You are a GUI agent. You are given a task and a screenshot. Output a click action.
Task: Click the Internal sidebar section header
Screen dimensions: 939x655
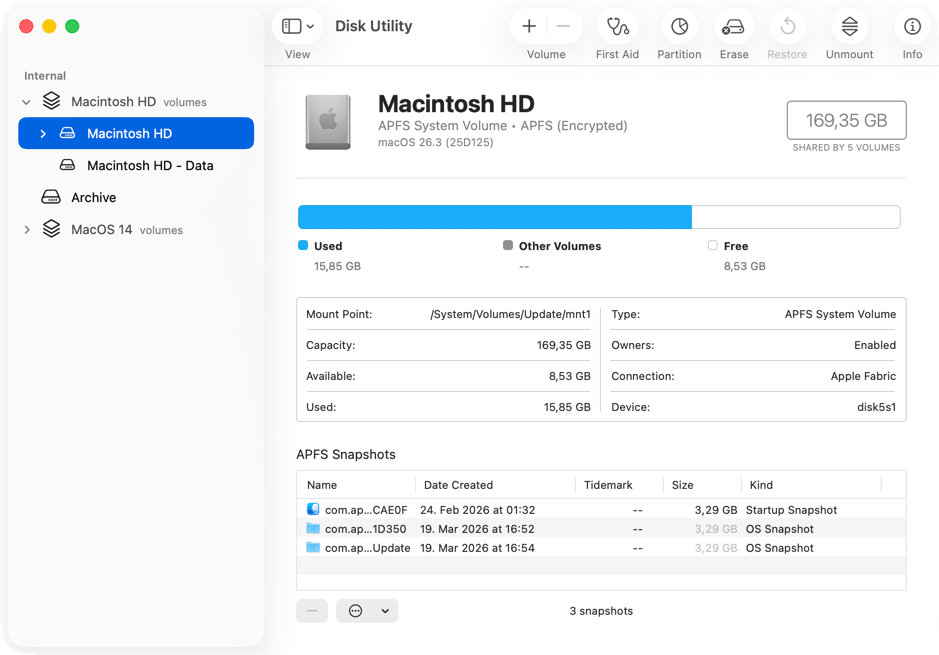tap(45, 76)
